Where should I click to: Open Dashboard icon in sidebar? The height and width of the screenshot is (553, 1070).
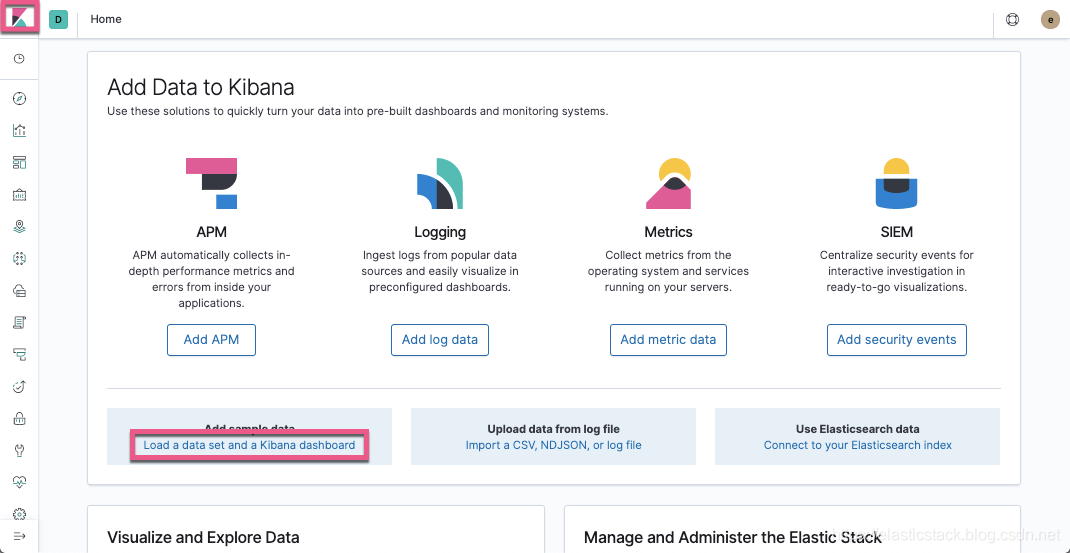[x=19, y=162]
